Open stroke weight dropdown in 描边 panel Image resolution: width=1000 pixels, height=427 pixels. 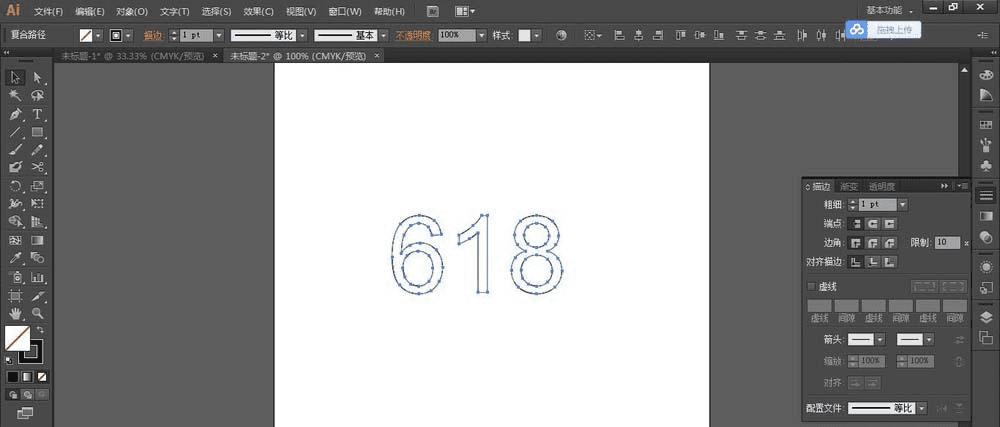point(902,205)
